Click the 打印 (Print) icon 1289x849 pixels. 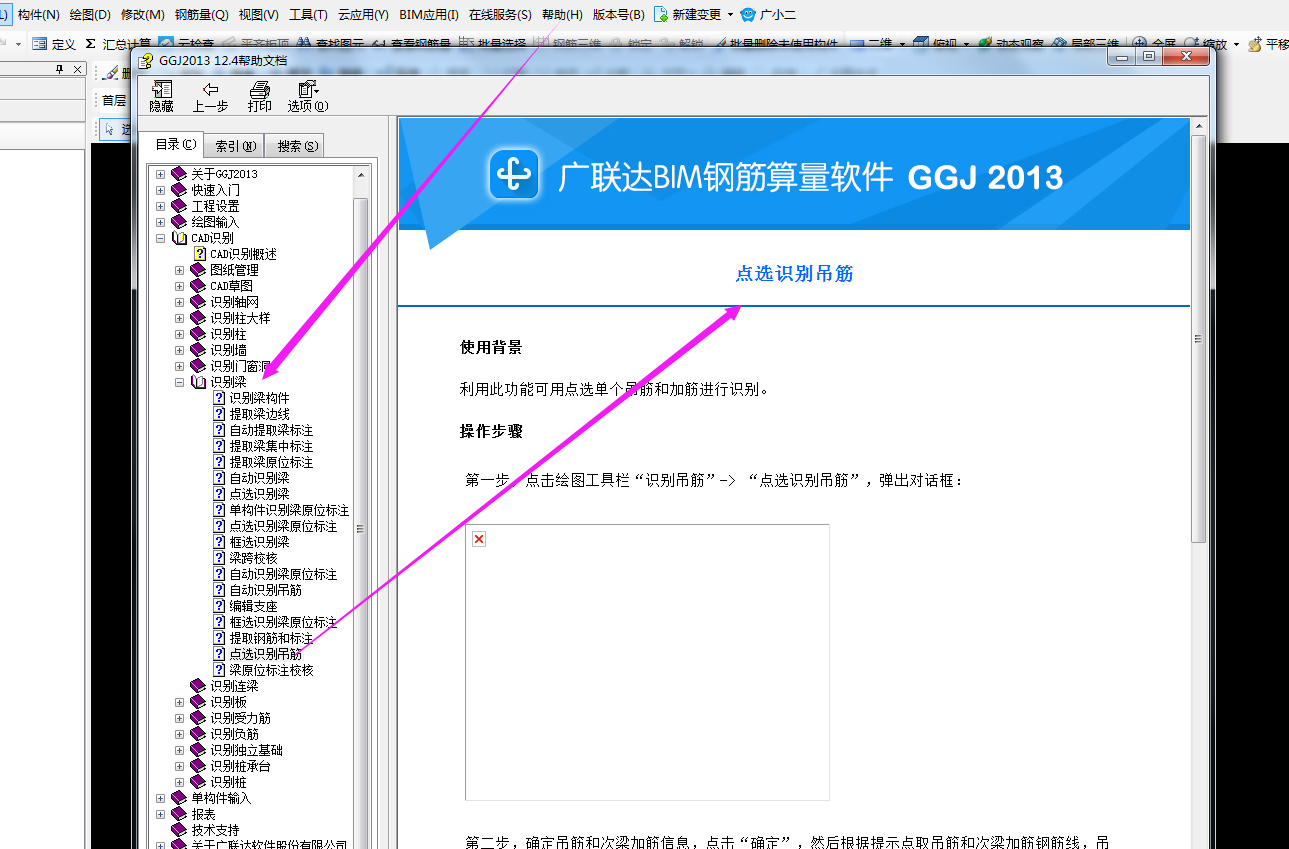point(259,90)
